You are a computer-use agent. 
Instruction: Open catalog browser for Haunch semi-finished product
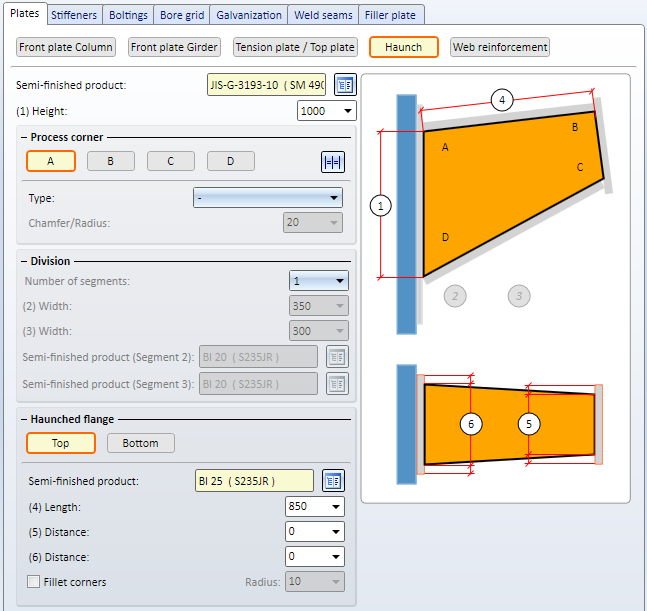pyautogui.click(x=345, y=85)
